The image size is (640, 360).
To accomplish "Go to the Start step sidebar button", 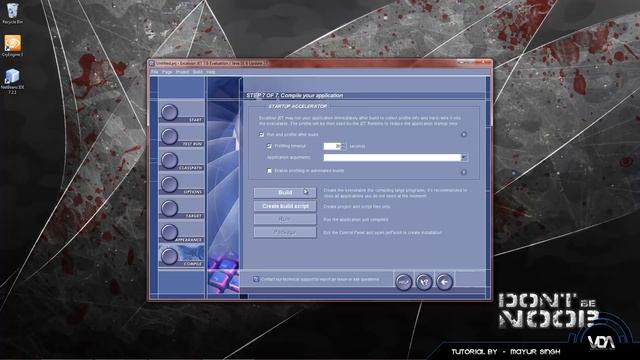I will click(x=181, y=112).
